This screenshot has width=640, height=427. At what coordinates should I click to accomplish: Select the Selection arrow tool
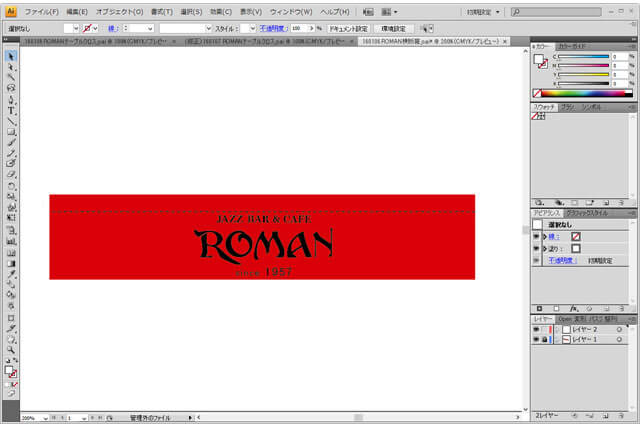click(x=11, y=56)
